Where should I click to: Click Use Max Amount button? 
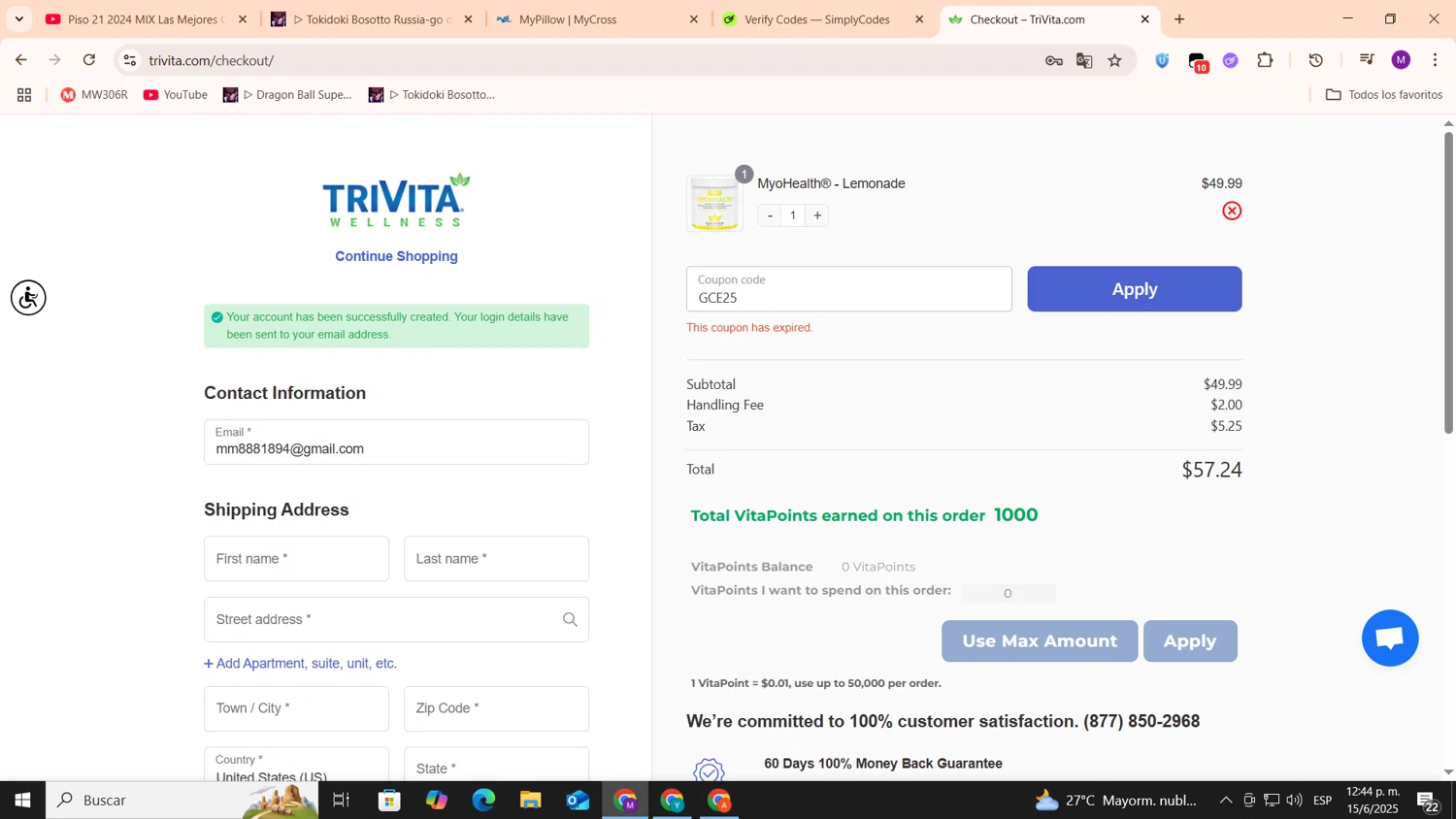(1040, 641)
